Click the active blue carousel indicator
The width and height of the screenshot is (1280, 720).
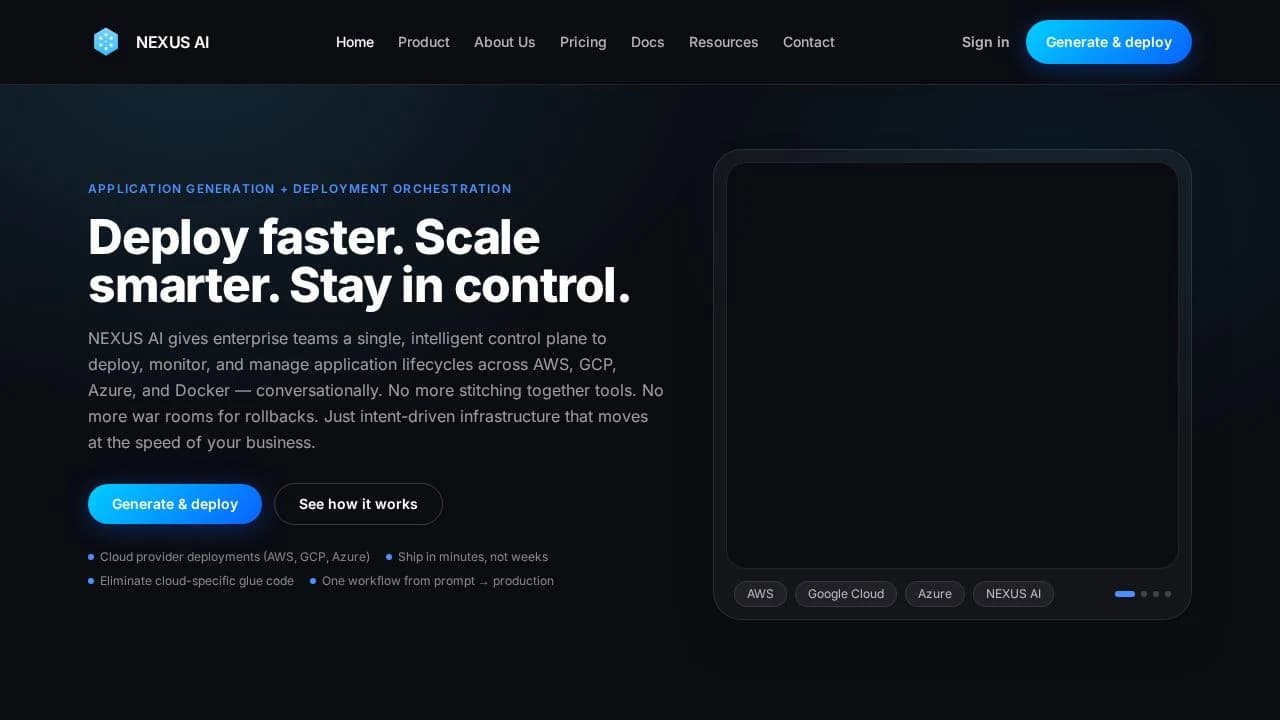point(1125,593)
